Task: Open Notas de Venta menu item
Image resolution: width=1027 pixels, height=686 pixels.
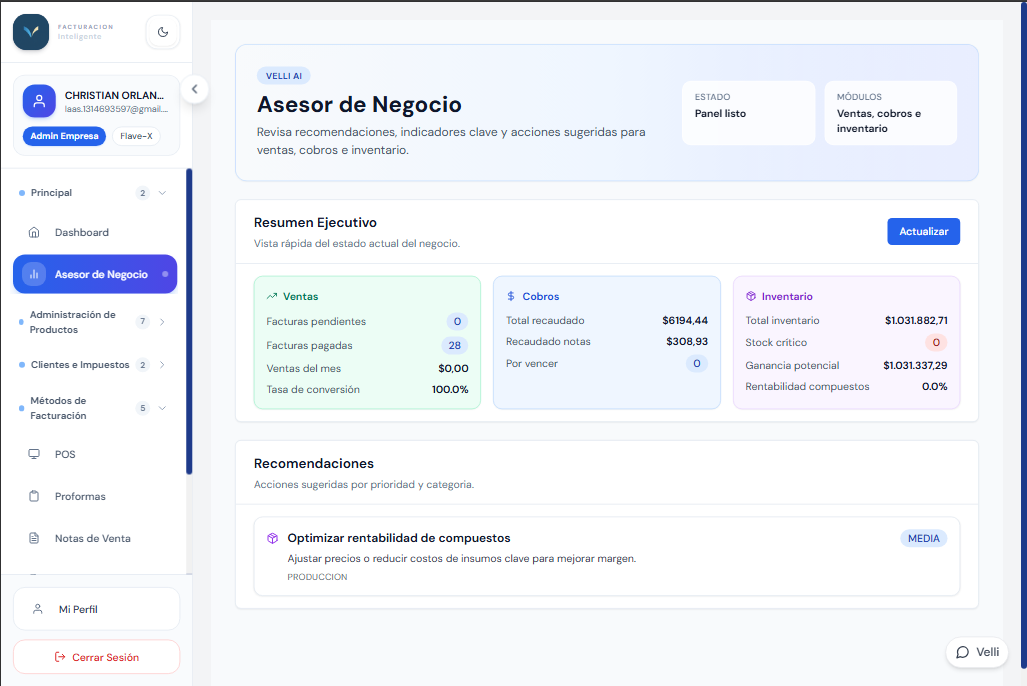Action: point(95,539)
